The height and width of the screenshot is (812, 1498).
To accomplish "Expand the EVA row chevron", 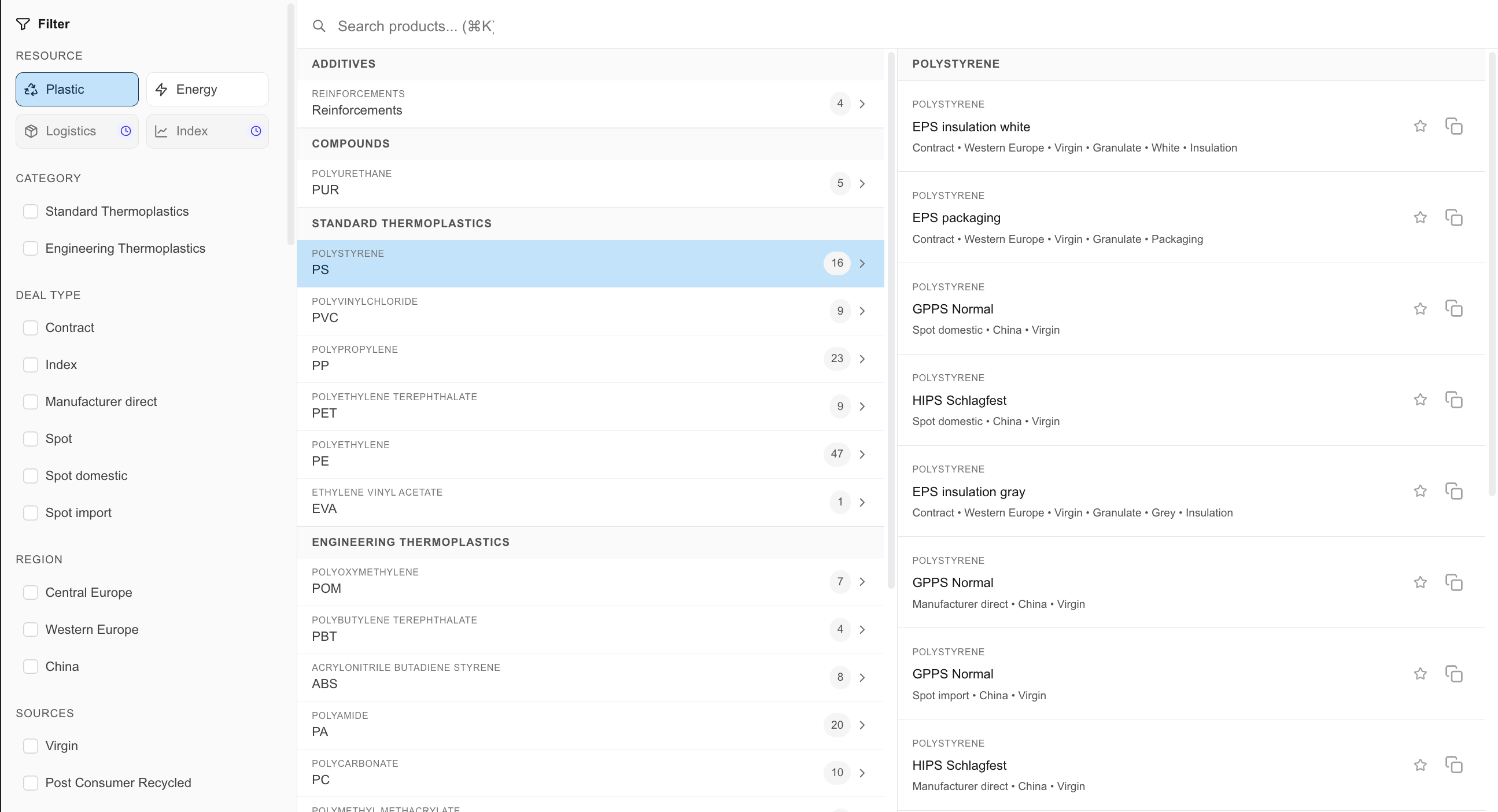I will [862, 502].
